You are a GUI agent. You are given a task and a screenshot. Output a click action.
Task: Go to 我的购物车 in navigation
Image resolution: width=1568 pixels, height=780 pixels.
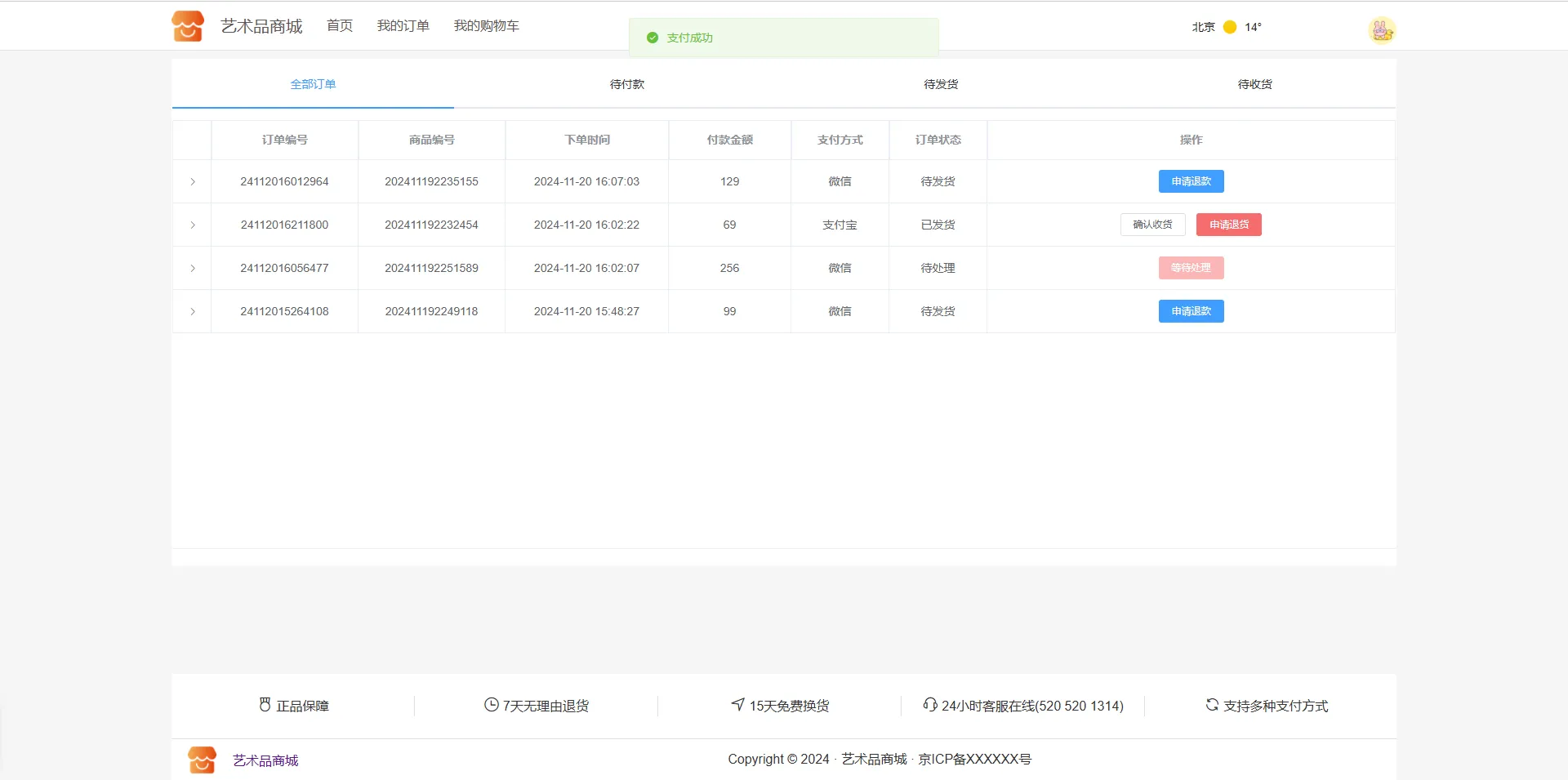click(x=486, y=26)
